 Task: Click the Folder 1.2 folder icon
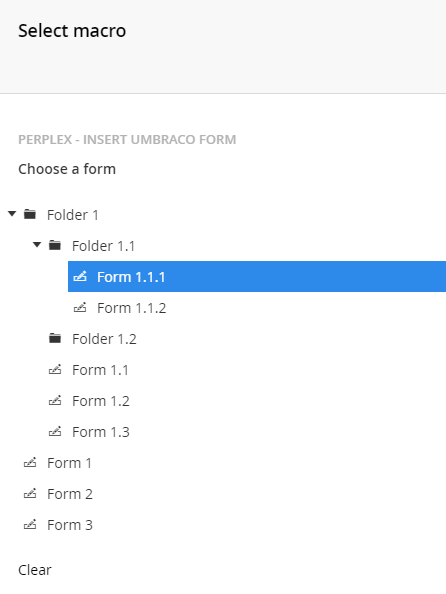[55, 338]
